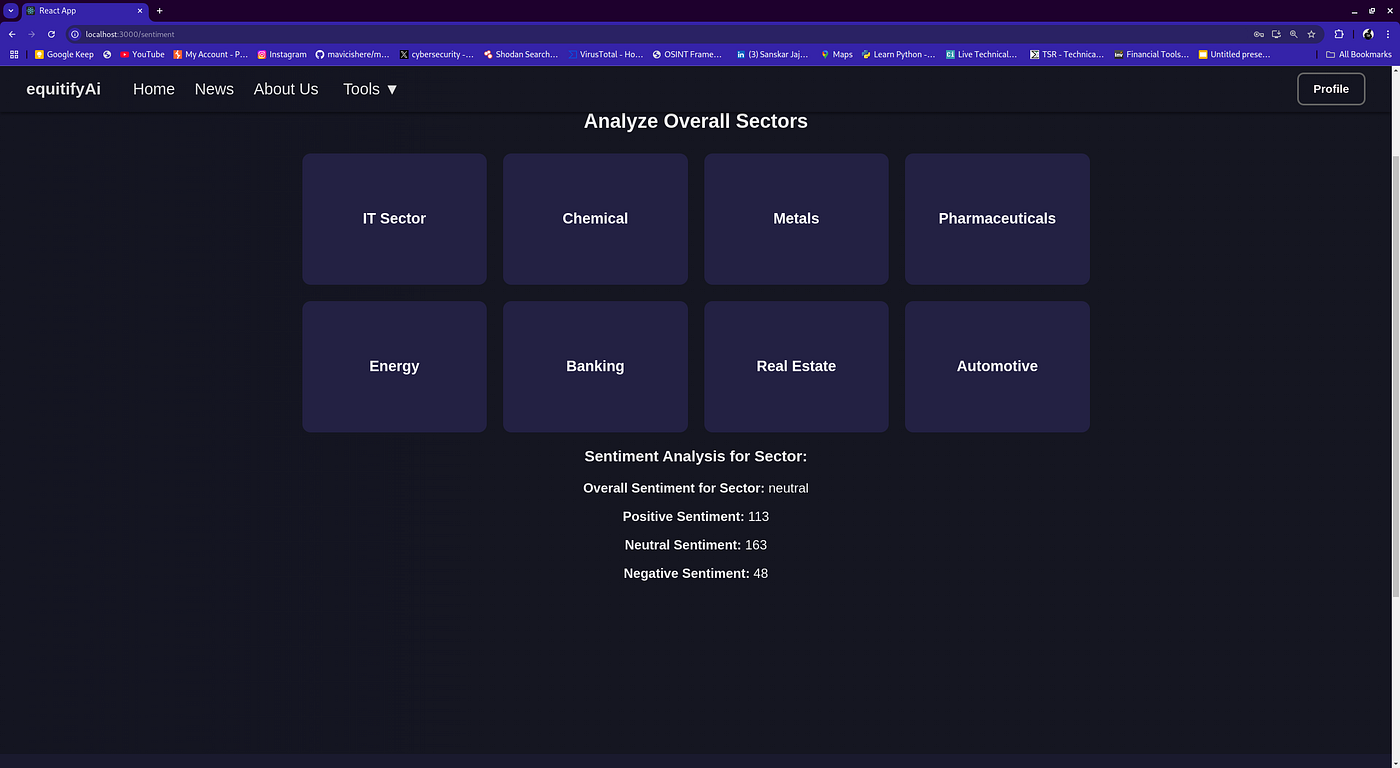Viewport: 1400px width, 768px height.
Task: Open the Maps bookmark
Action: coord(837,54)
